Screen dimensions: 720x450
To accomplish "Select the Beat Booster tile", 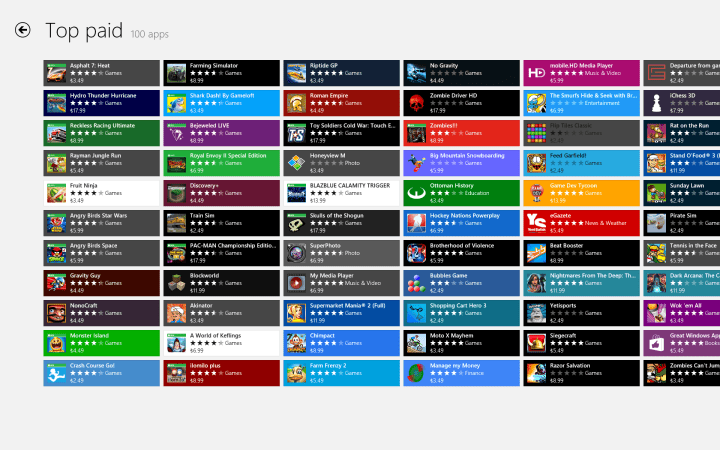I will pos(581,253).
